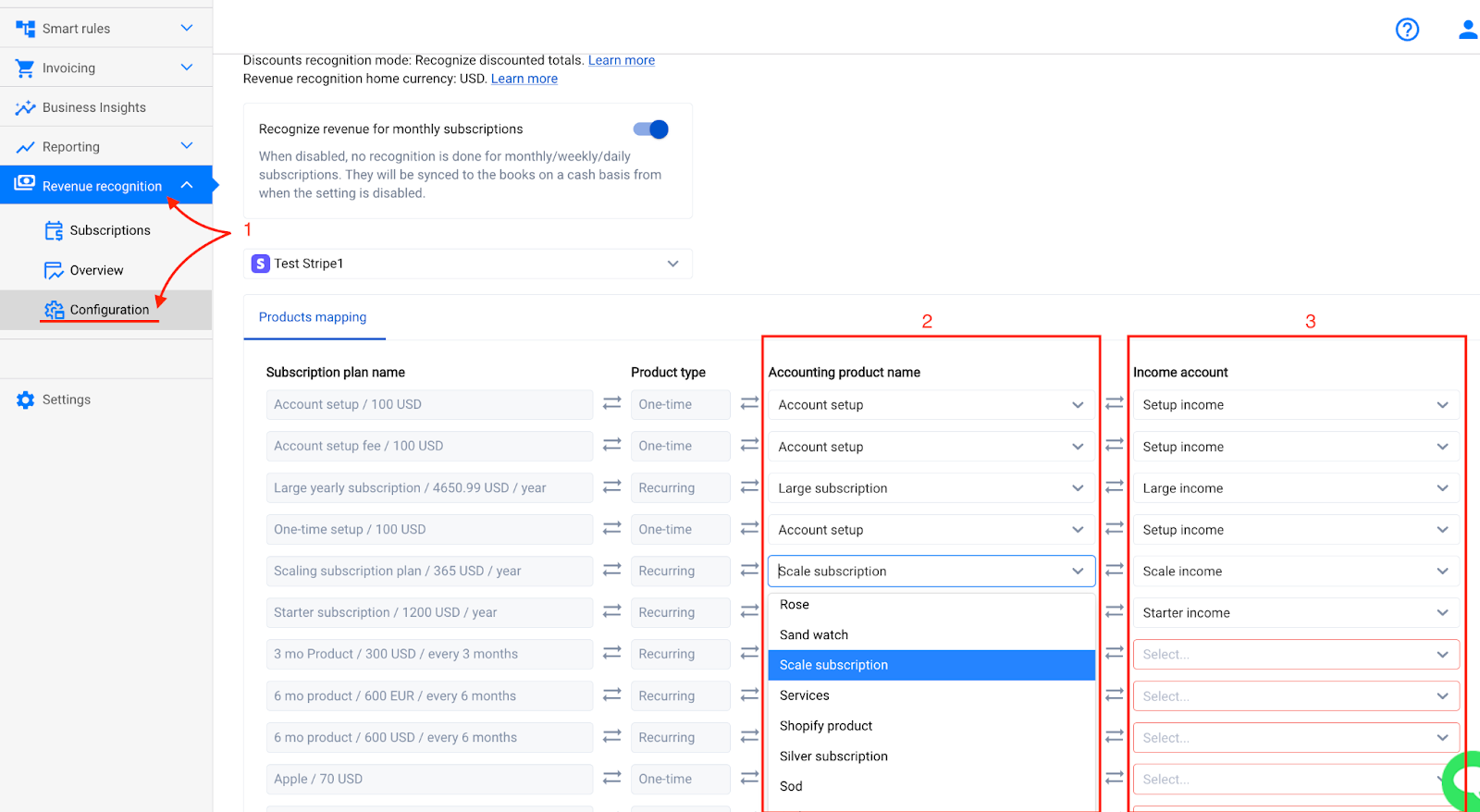Disable monthly subscriptions revenue recognition toggle
This screenshot has height=812, width=1480.
[650, 129]
